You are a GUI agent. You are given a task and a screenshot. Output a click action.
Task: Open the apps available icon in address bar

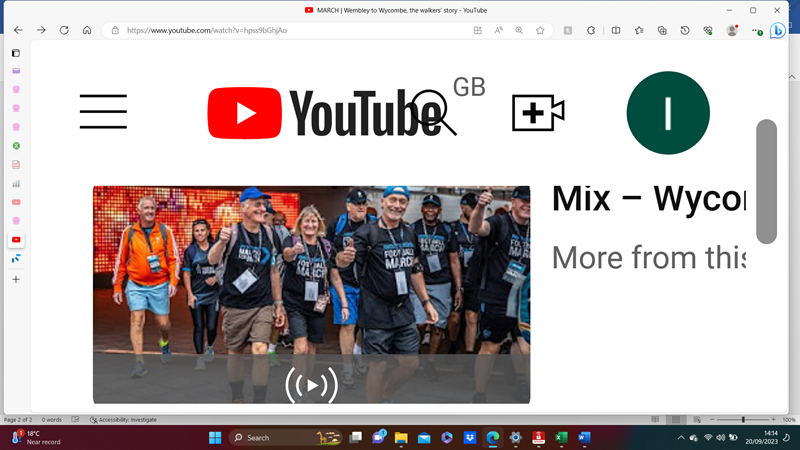coord(478,30)
